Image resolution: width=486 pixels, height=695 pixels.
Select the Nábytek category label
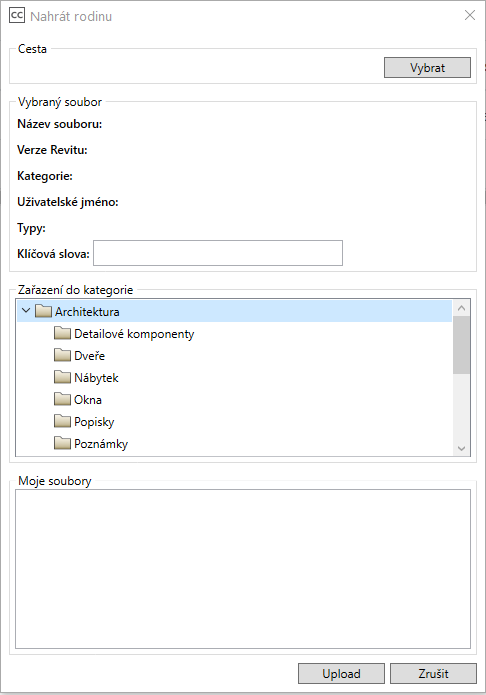pos(96,378)
